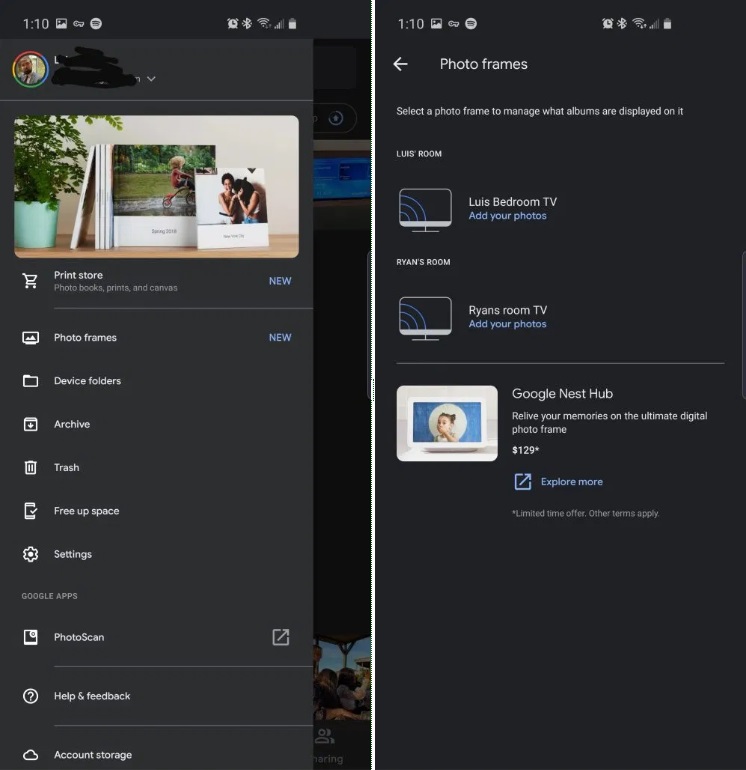This screenshot has width=746, height=770.
Task: Click the PhotoScan app icon
Action: tap(30, 637)
